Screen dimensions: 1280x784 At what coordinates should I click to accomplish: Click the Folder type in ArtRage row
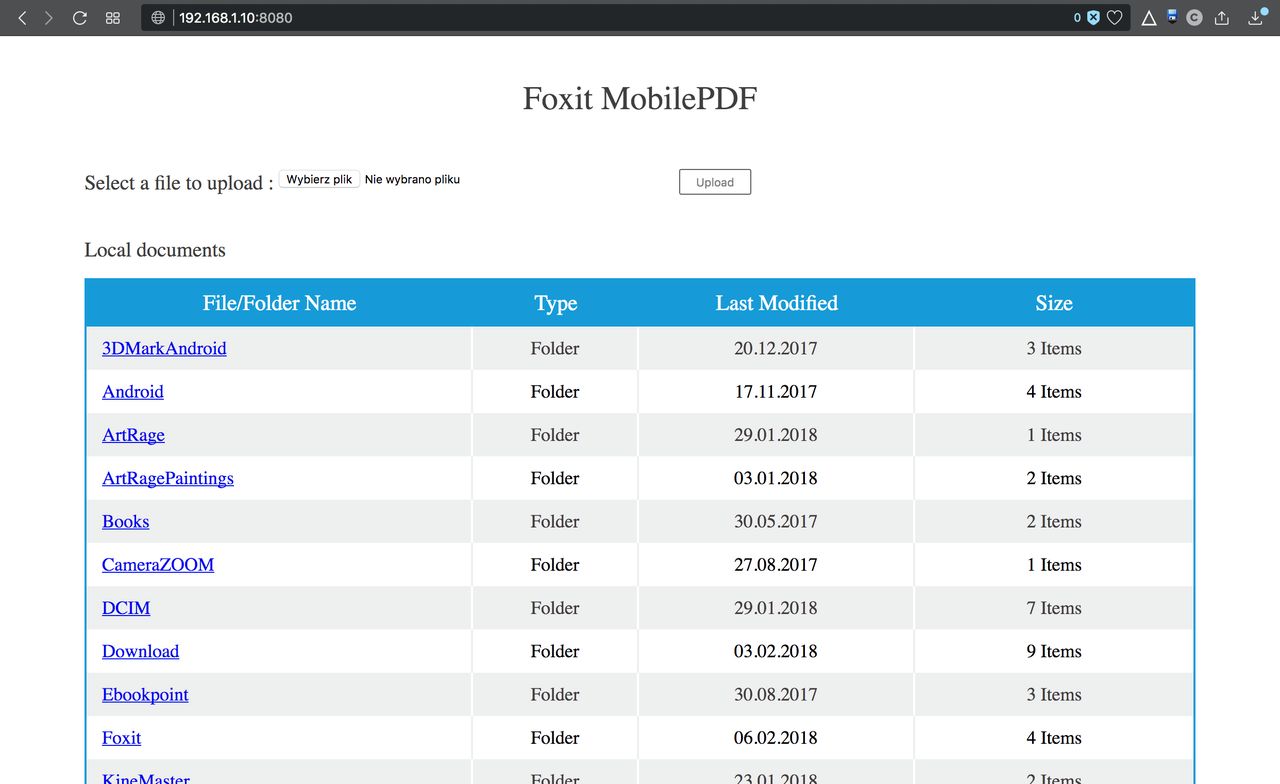tap(555, 435)
